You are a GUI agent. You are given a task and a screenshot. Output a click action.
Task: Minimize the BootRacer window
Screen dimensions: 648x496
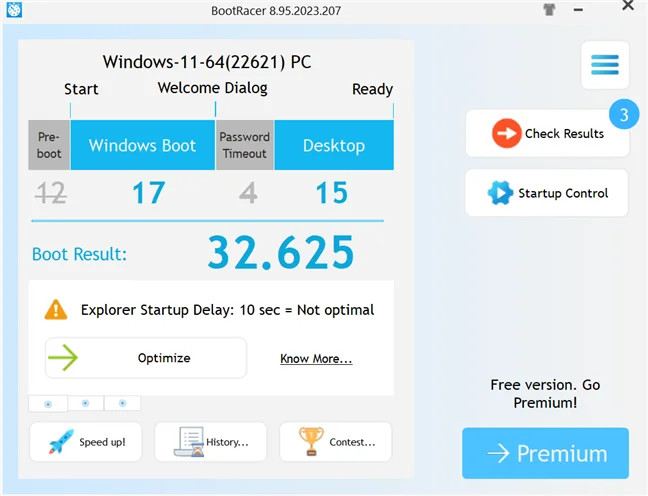(579, 10)
